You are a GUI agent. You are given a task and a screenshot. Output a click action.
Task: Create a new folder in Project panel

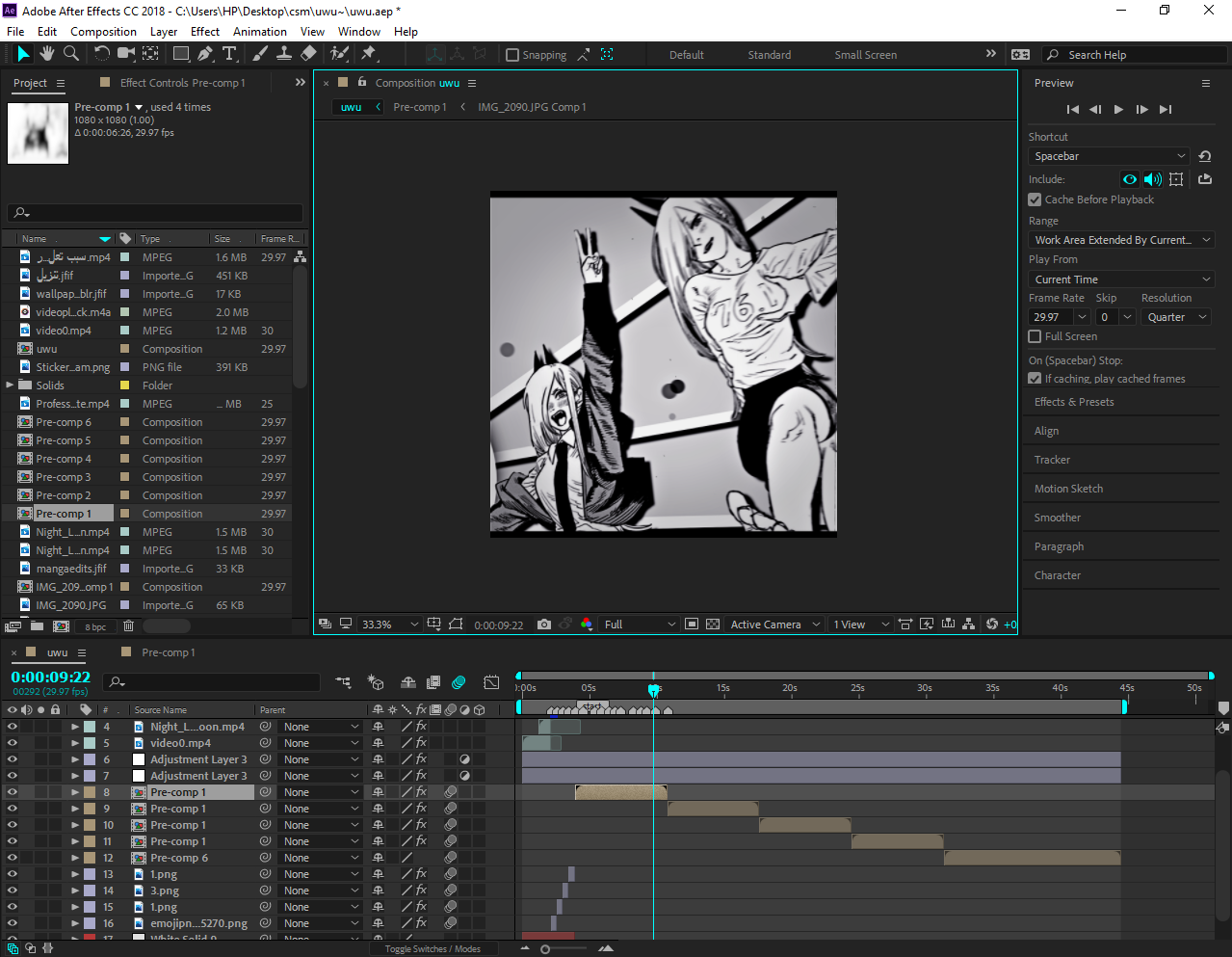tap(37, 626)
